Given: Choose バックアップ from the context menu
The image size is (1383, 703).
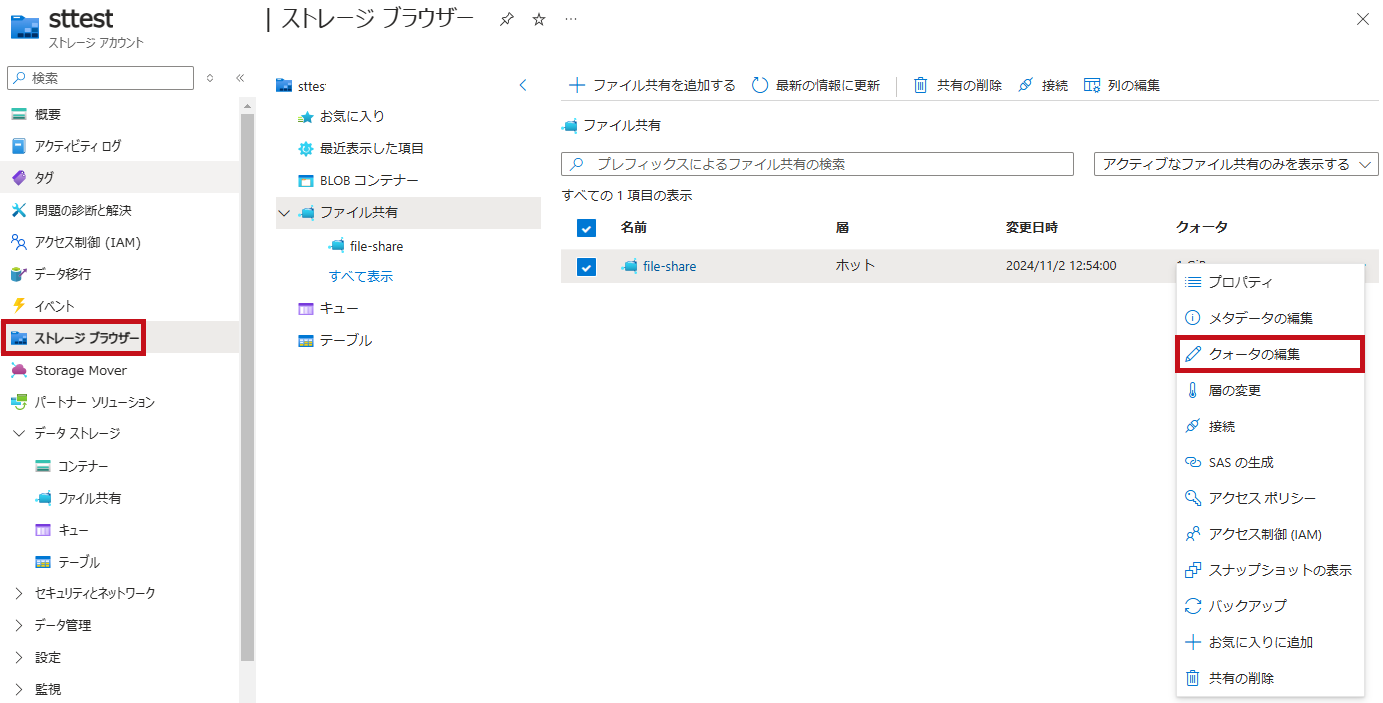Looking at the screenshot, I should click(1270, 606).
